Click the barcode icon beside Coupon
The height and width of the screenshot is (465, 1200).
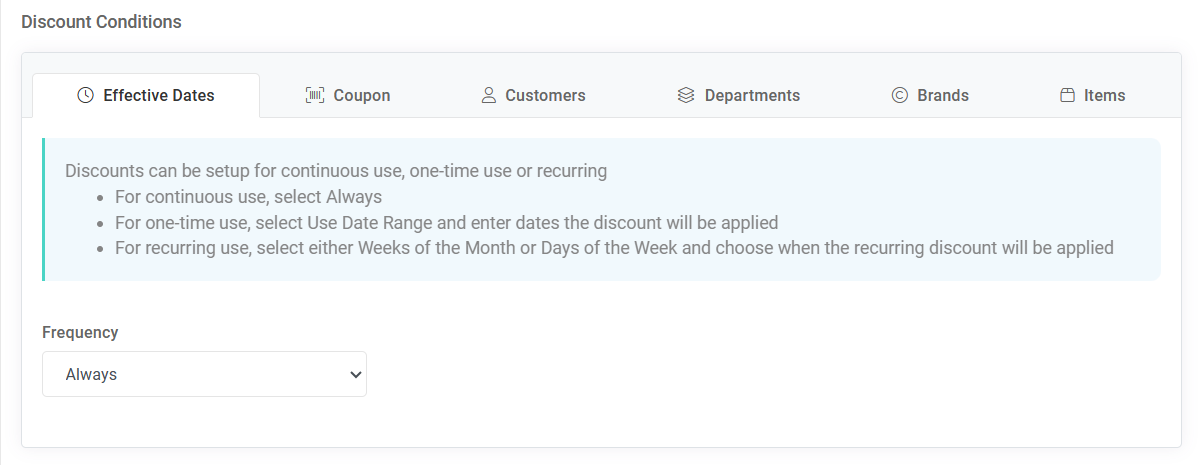[x=315, y=96]
